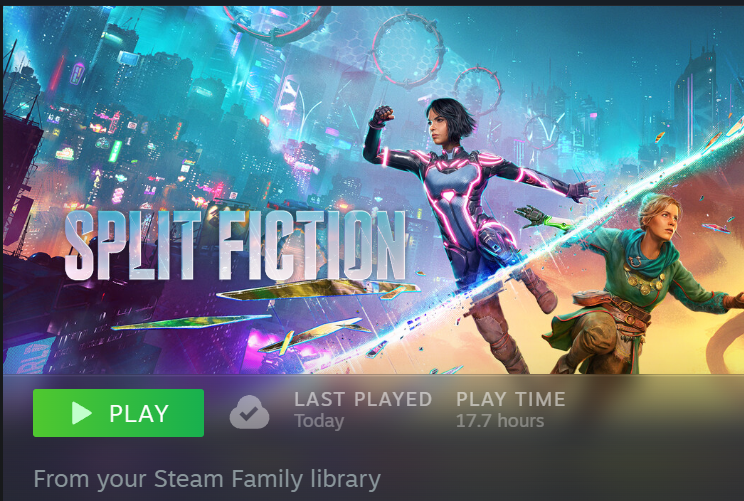Select the '17.7 hours' play time value
The width and height of the screenshot is (744, 501).
click(x=500, y=421)
